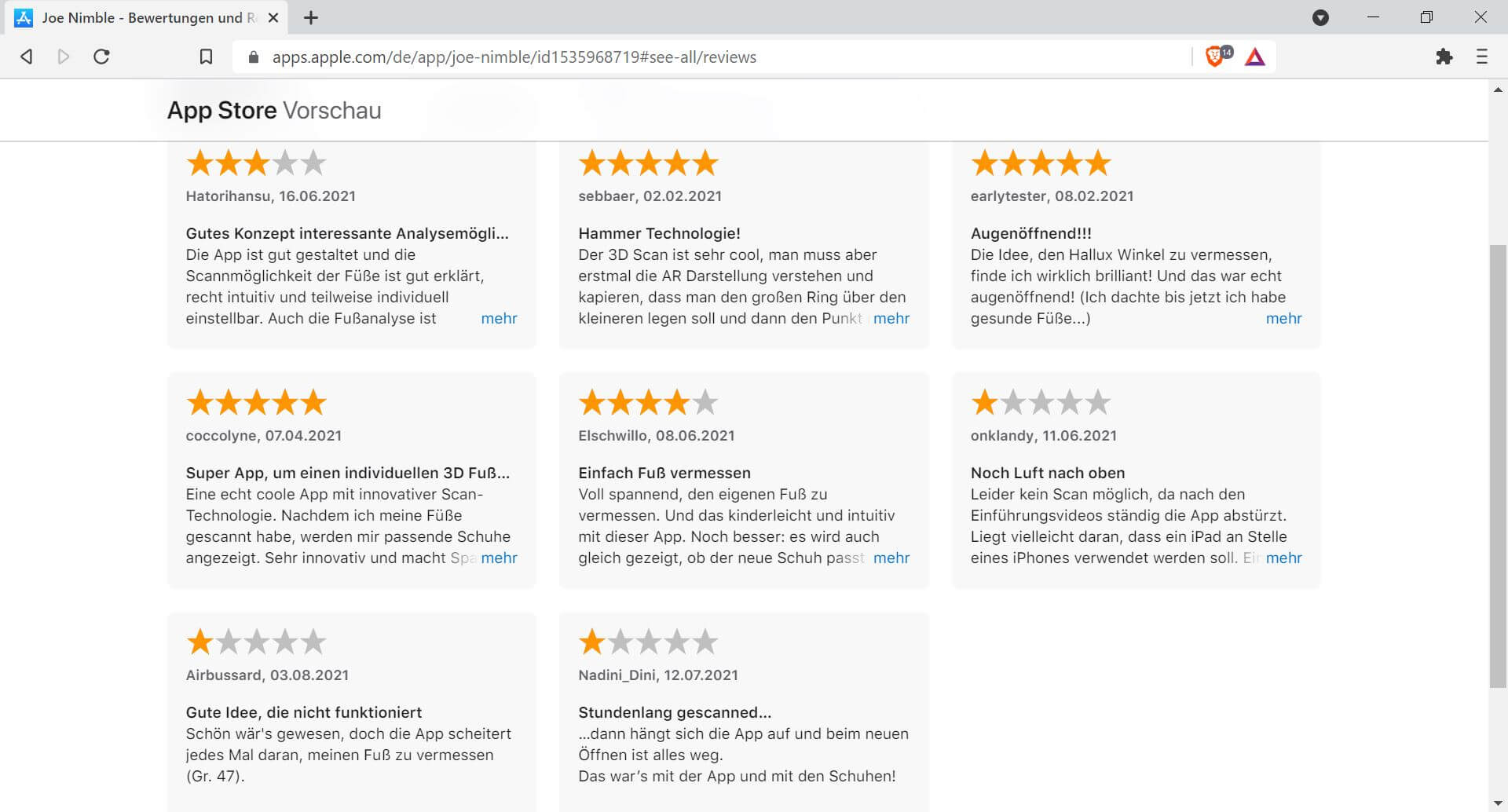Bookmark this page with the bookmark icon
1508x812 pixels.
206,57
